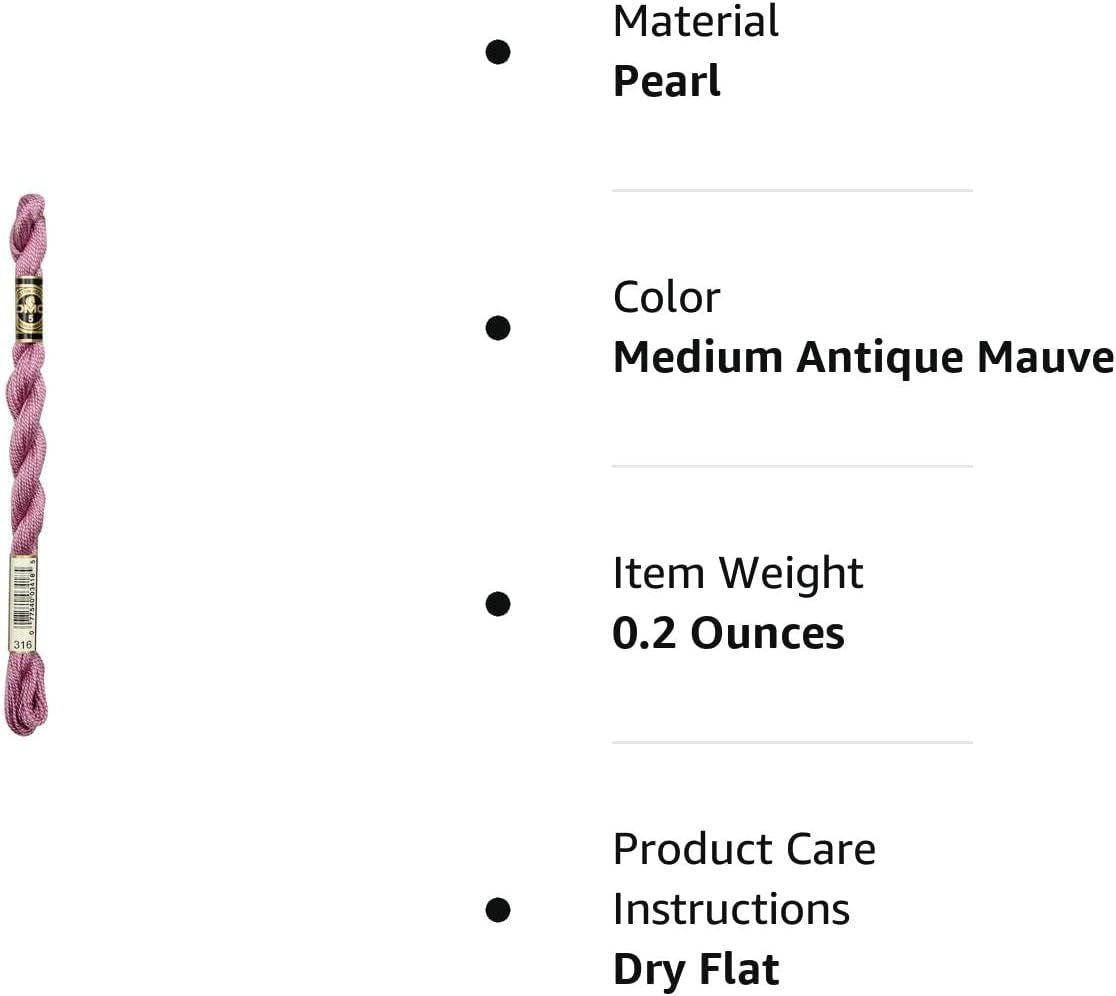Select the Product Care Instructions label

(743, 879)
